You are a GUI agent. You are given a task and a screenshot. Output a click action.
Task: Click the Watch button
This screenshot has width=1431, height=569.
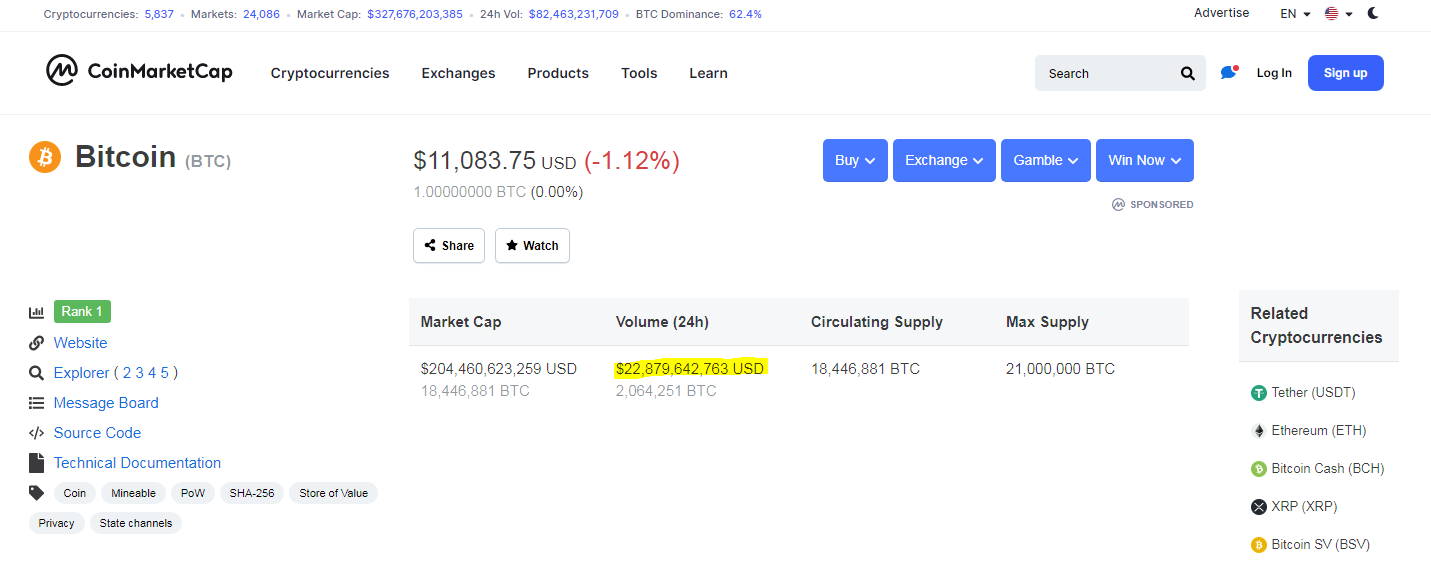coord(532,245)
